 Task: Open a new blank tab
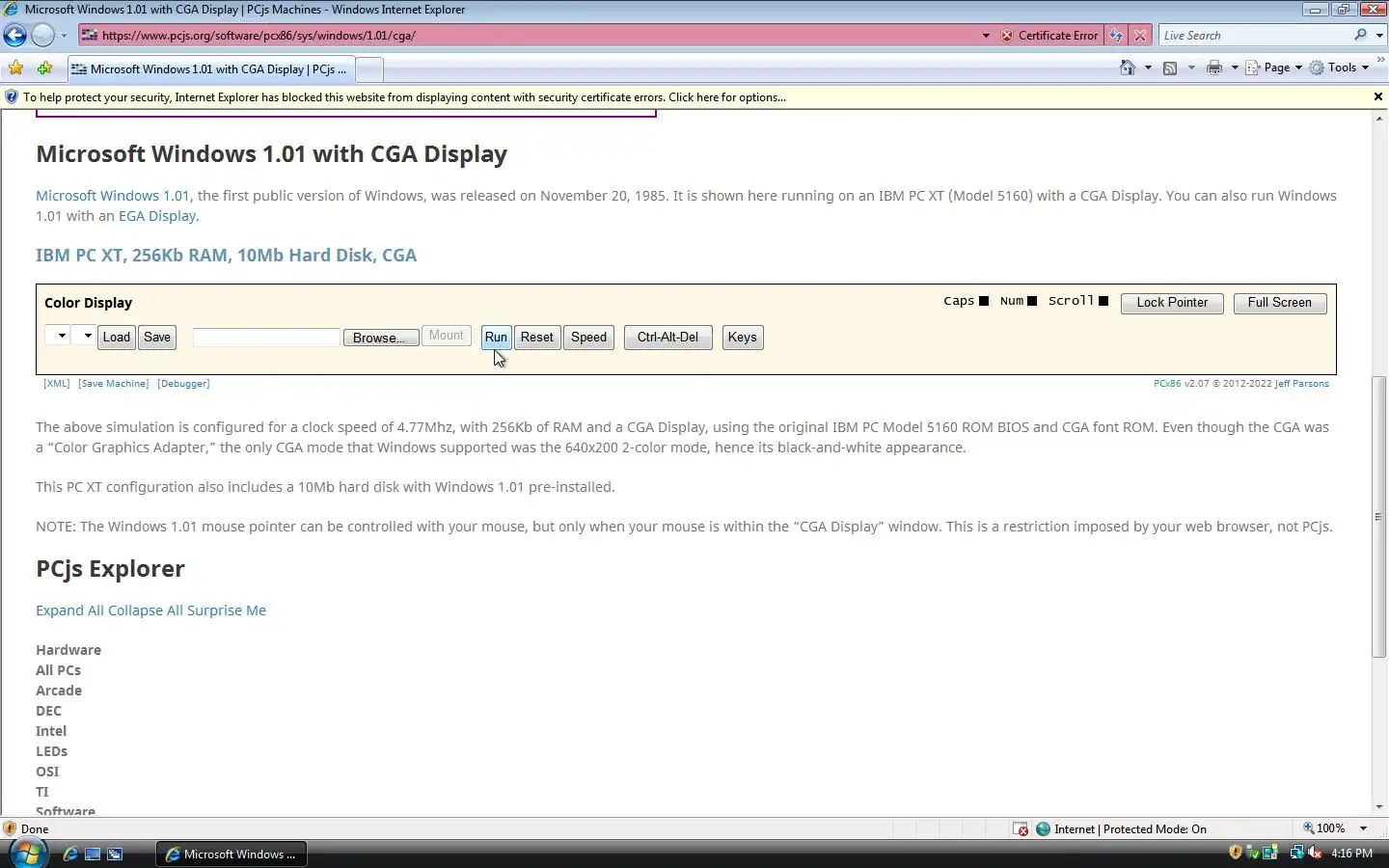369,69
